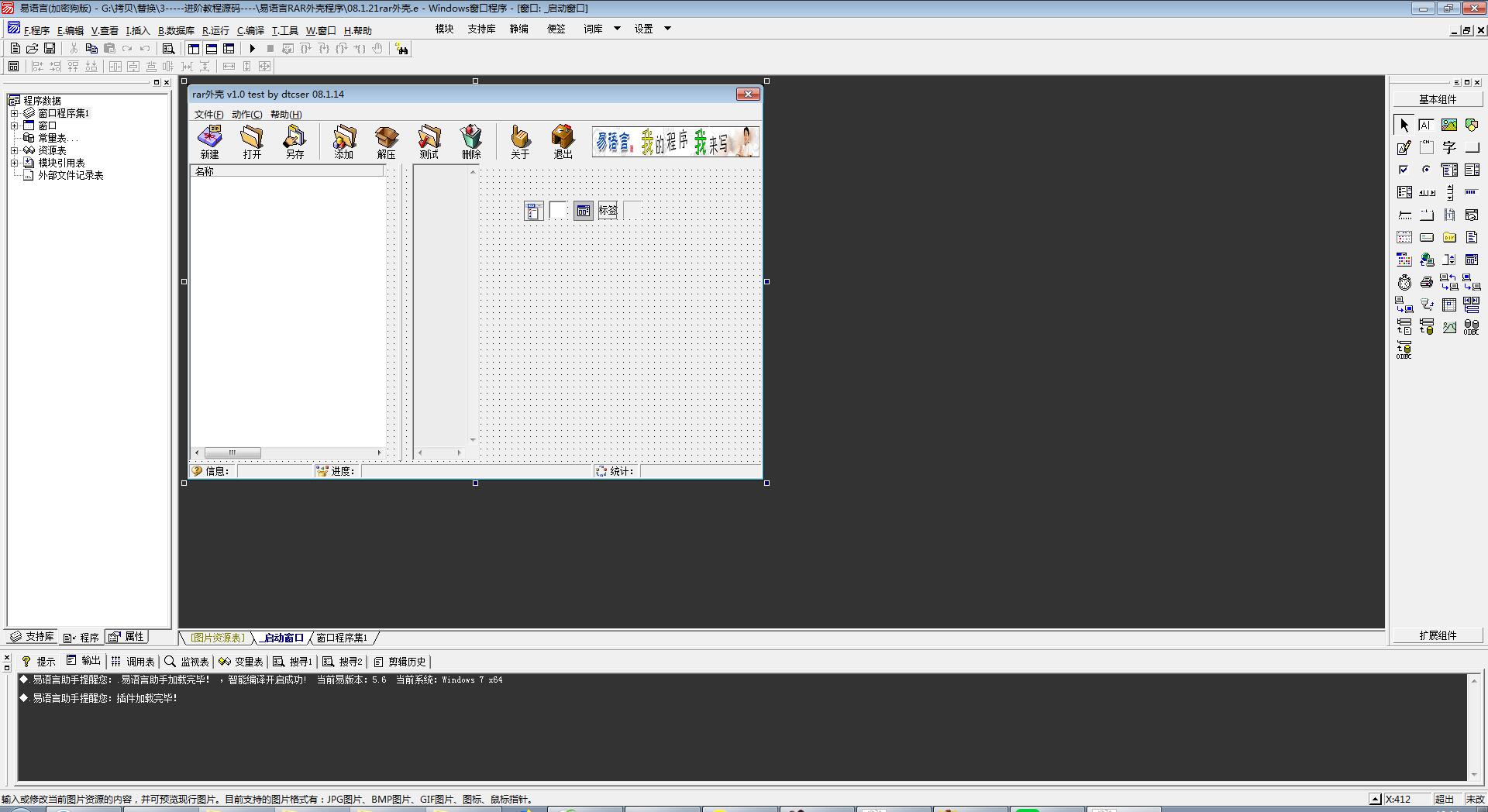Click the list's horizontal scrollbar thumb in form
Viewport: 1488px width, 812px height.
232,452
